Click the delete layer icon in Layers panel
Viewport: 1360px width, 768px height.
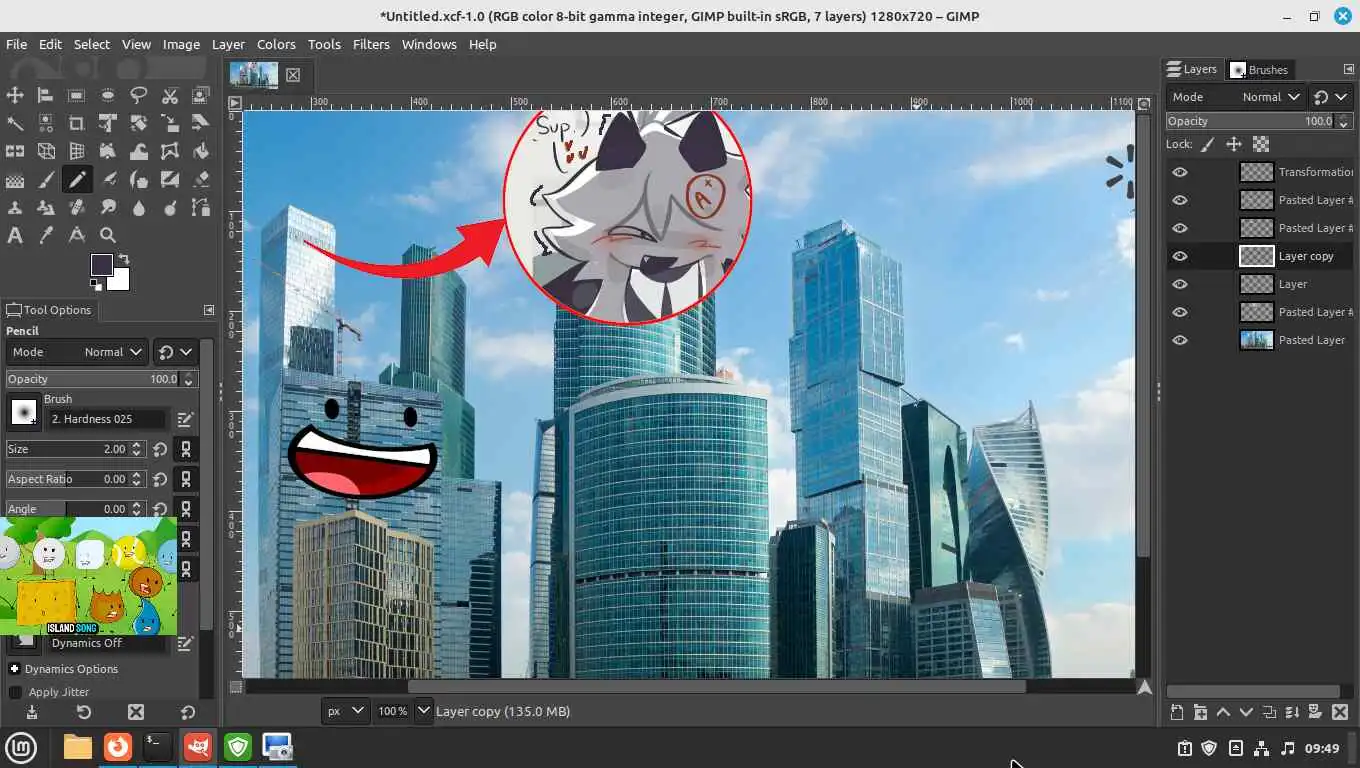tap(1339, 712)
